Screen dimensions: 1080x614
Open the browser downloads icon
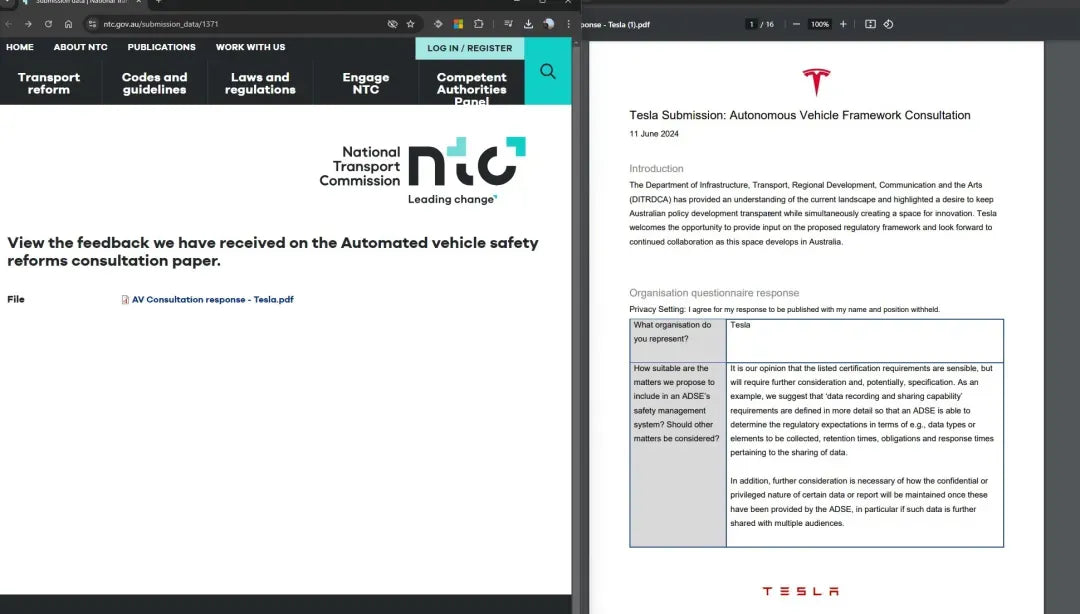528,24
